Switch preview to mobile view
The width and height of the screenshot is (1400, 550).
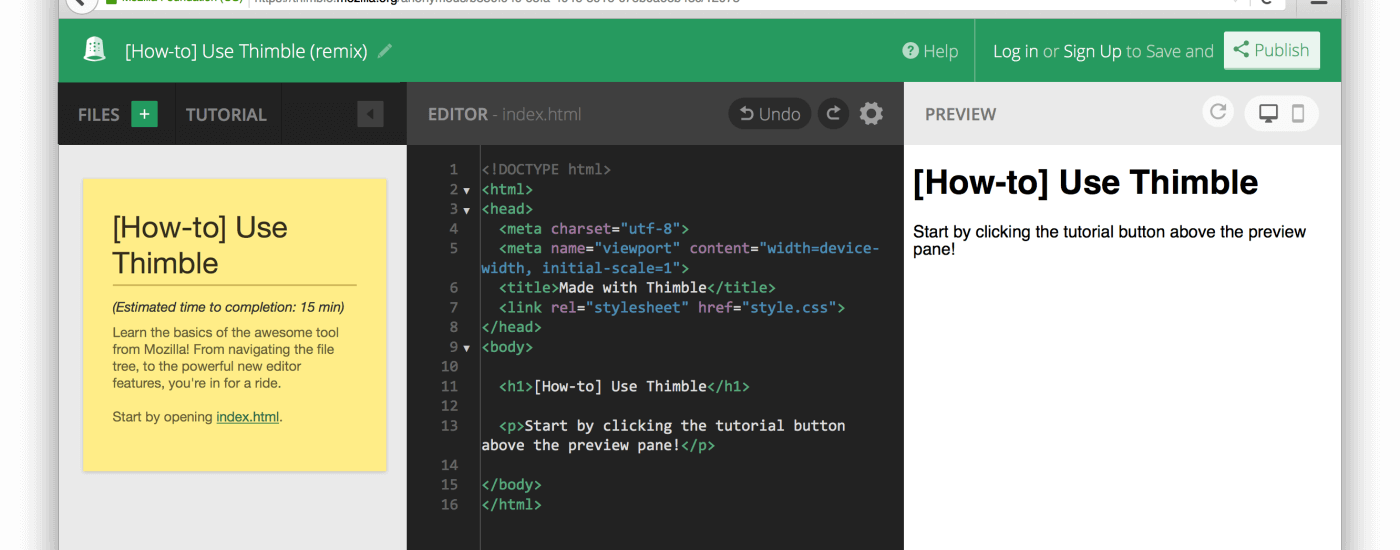pyautogui.click(x=1298, y=114)
